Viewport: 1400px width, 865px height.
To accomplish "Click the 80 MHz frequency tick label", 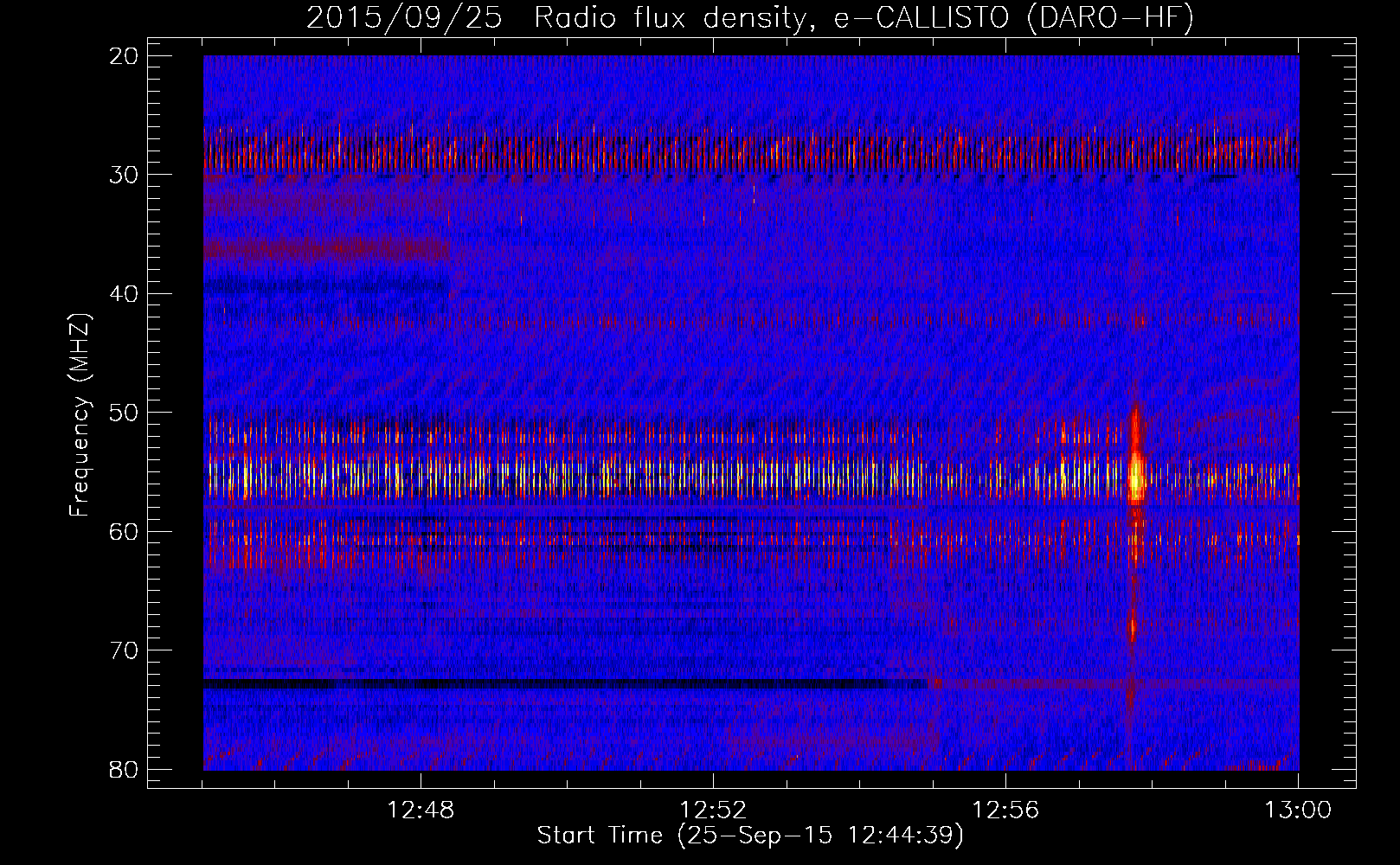I will 125,769.
